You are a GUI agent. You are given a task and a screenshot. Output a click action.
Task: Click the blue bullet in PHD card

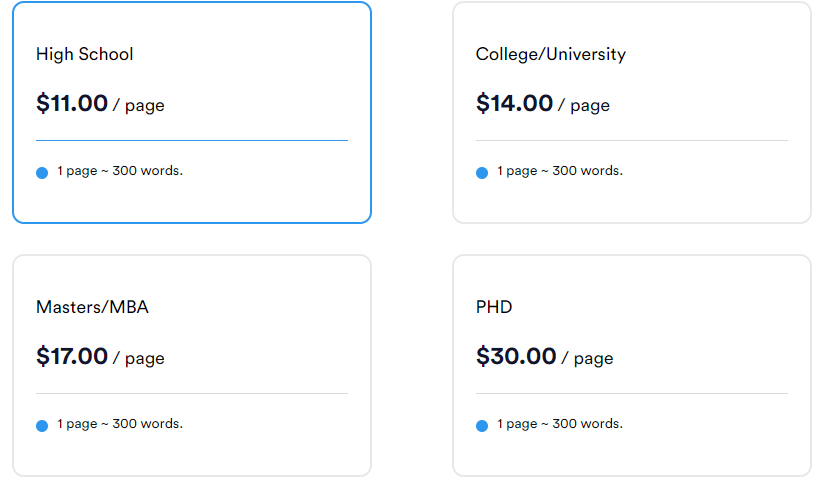tap(482, 426)
